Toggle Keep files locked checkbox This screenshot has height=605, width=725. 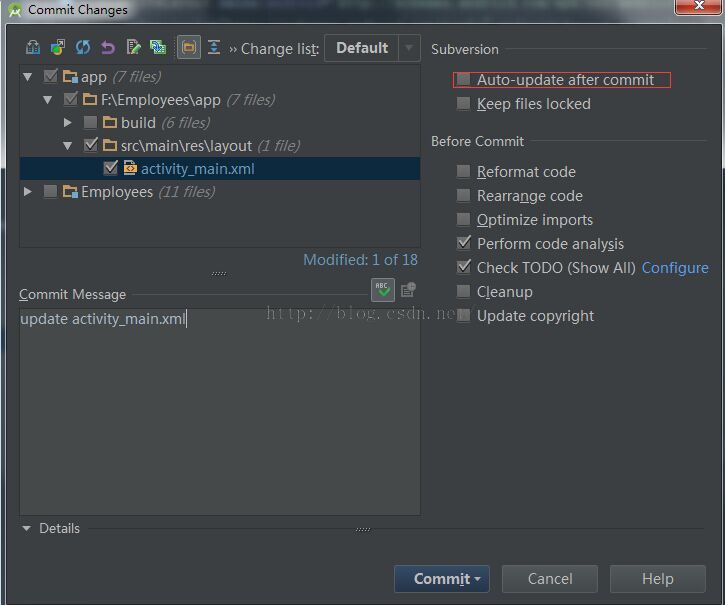[463, 103]
